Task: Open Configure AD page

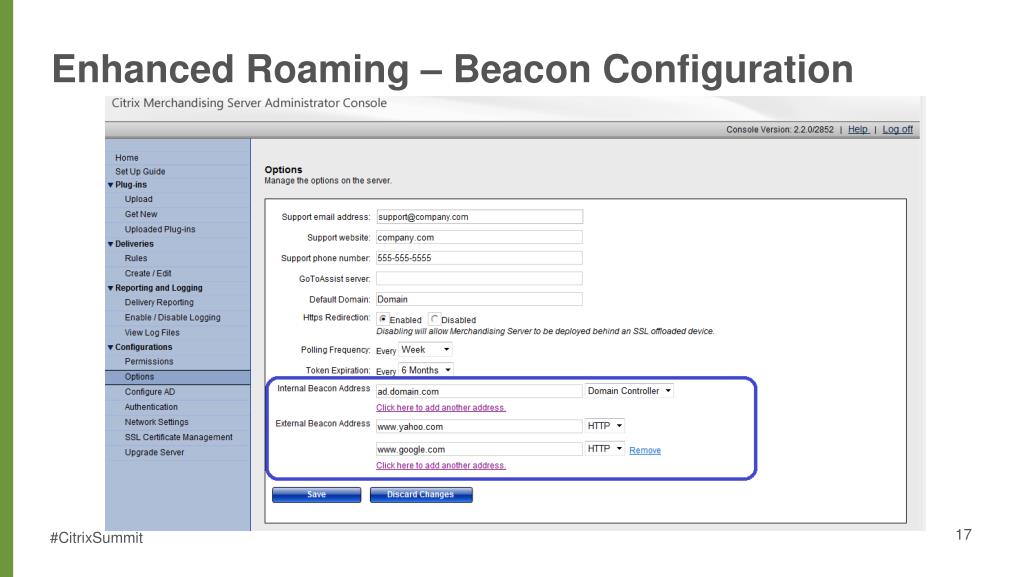Action: [x=150, y=392]
